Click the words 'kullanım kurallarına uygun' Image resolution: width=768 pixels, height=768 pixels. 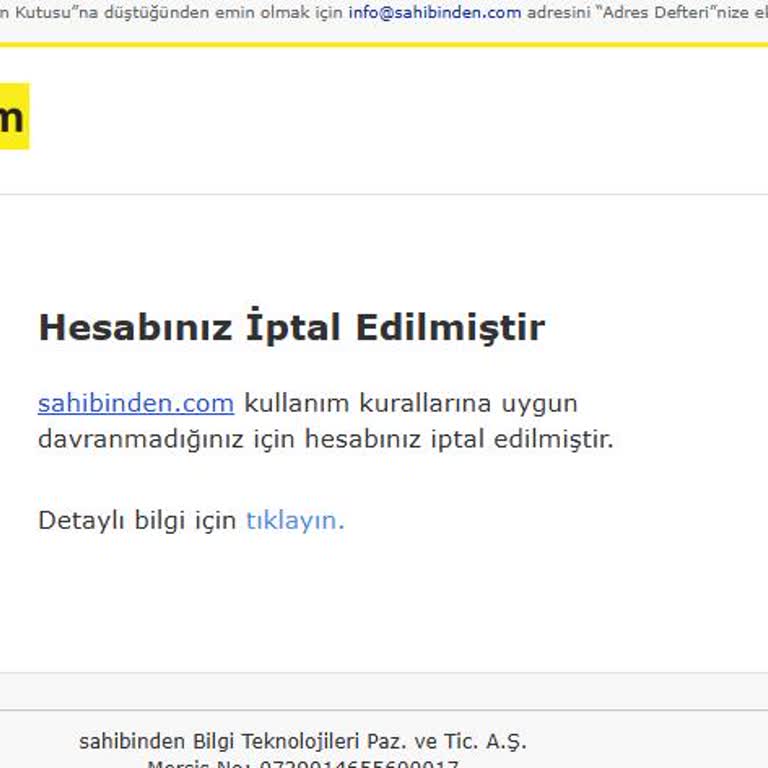[410, 405]
